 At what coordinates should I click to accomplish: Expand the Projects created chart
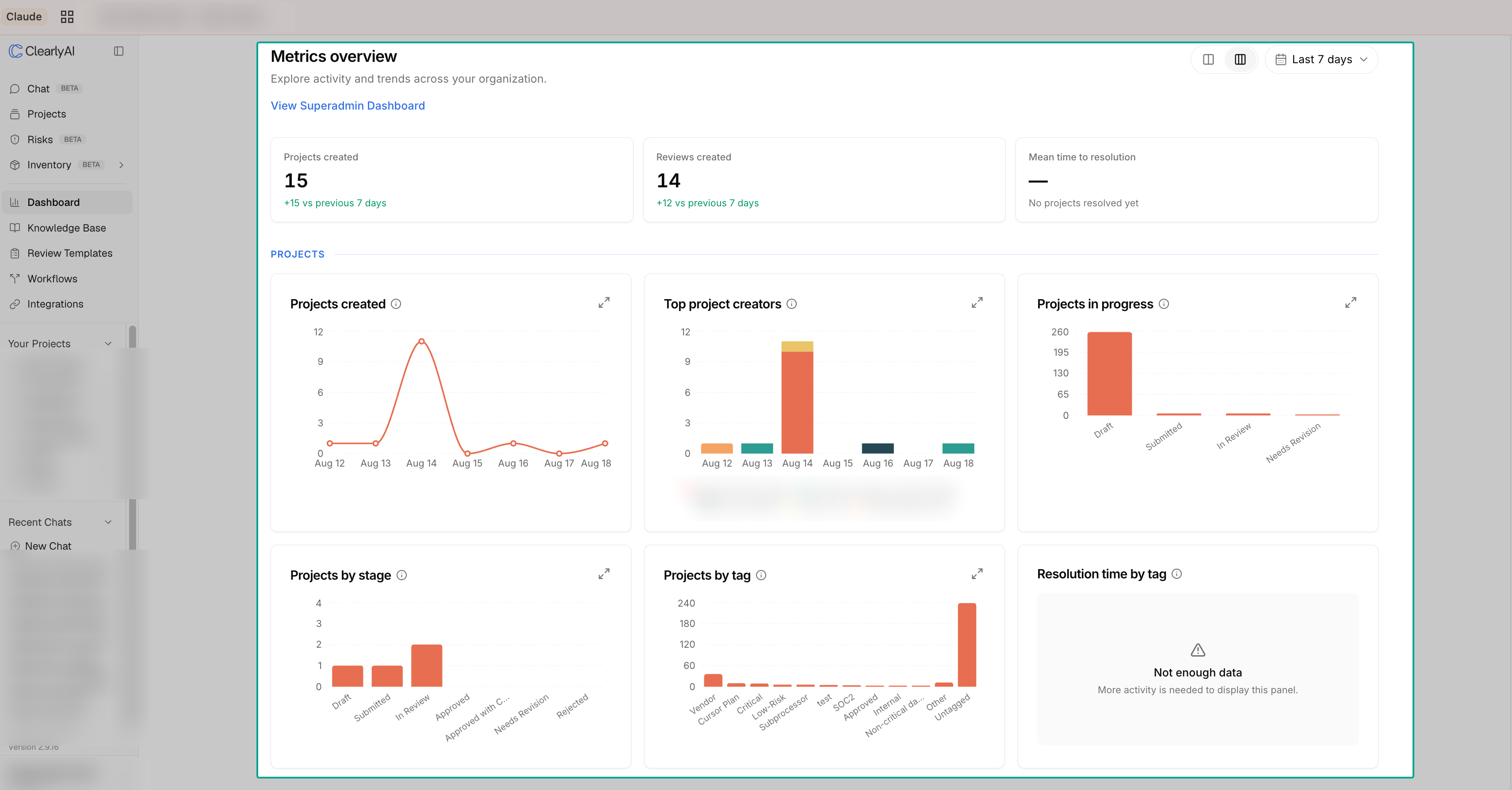(x=604, y=303)
